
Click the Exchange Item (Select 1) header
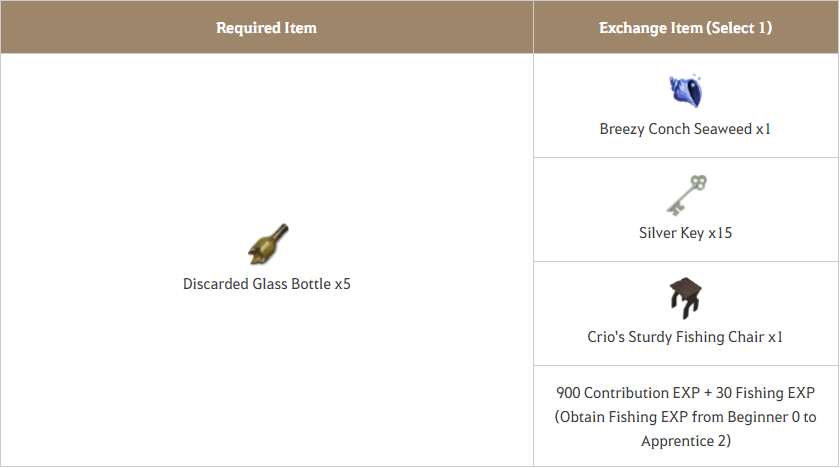point(686,27)
